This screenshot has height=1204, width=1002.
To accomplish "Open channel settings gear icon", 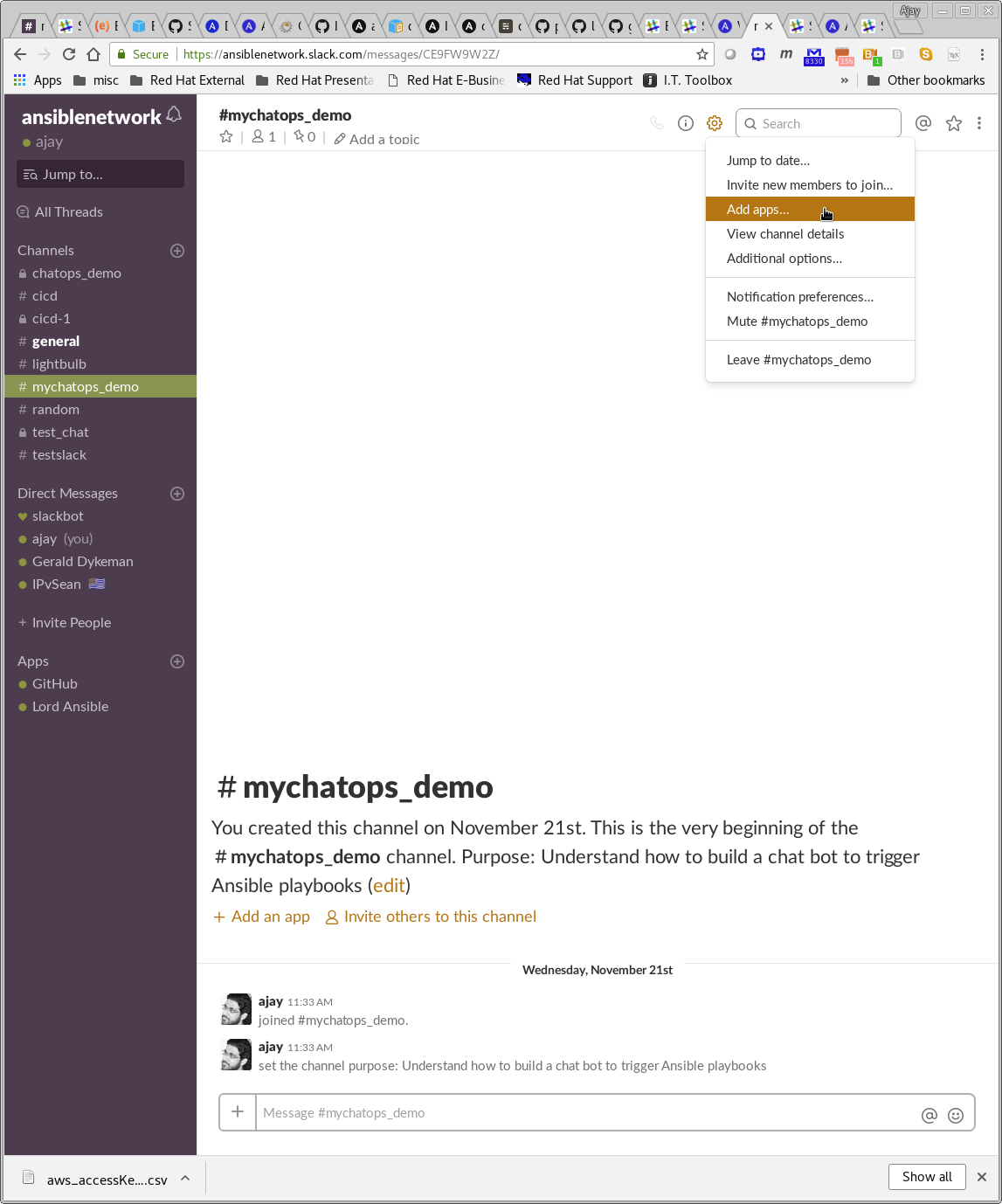I will pos(715,123).
